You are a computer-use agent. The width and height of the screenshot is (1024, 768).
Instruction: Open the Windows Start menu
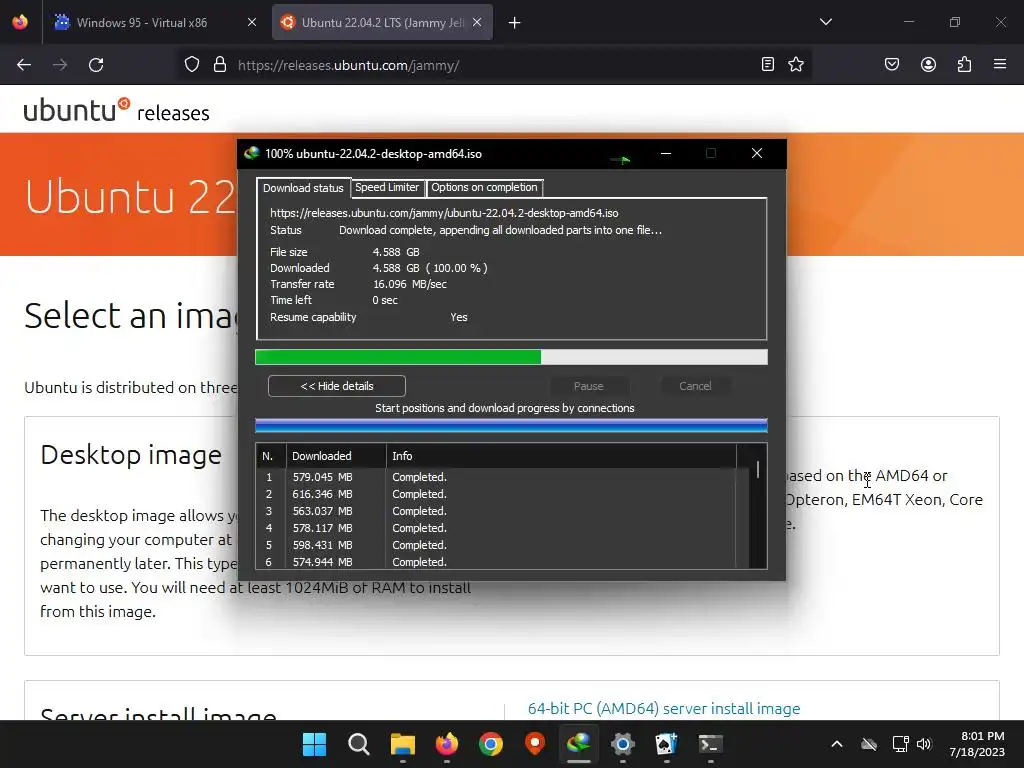click(x=314, y=744)
